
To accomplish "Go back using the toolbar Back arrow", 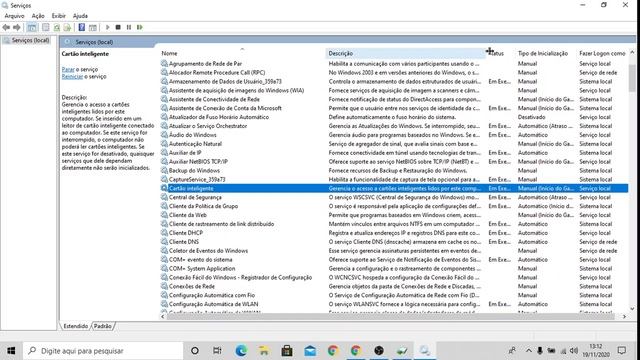I will coord(6,27).
